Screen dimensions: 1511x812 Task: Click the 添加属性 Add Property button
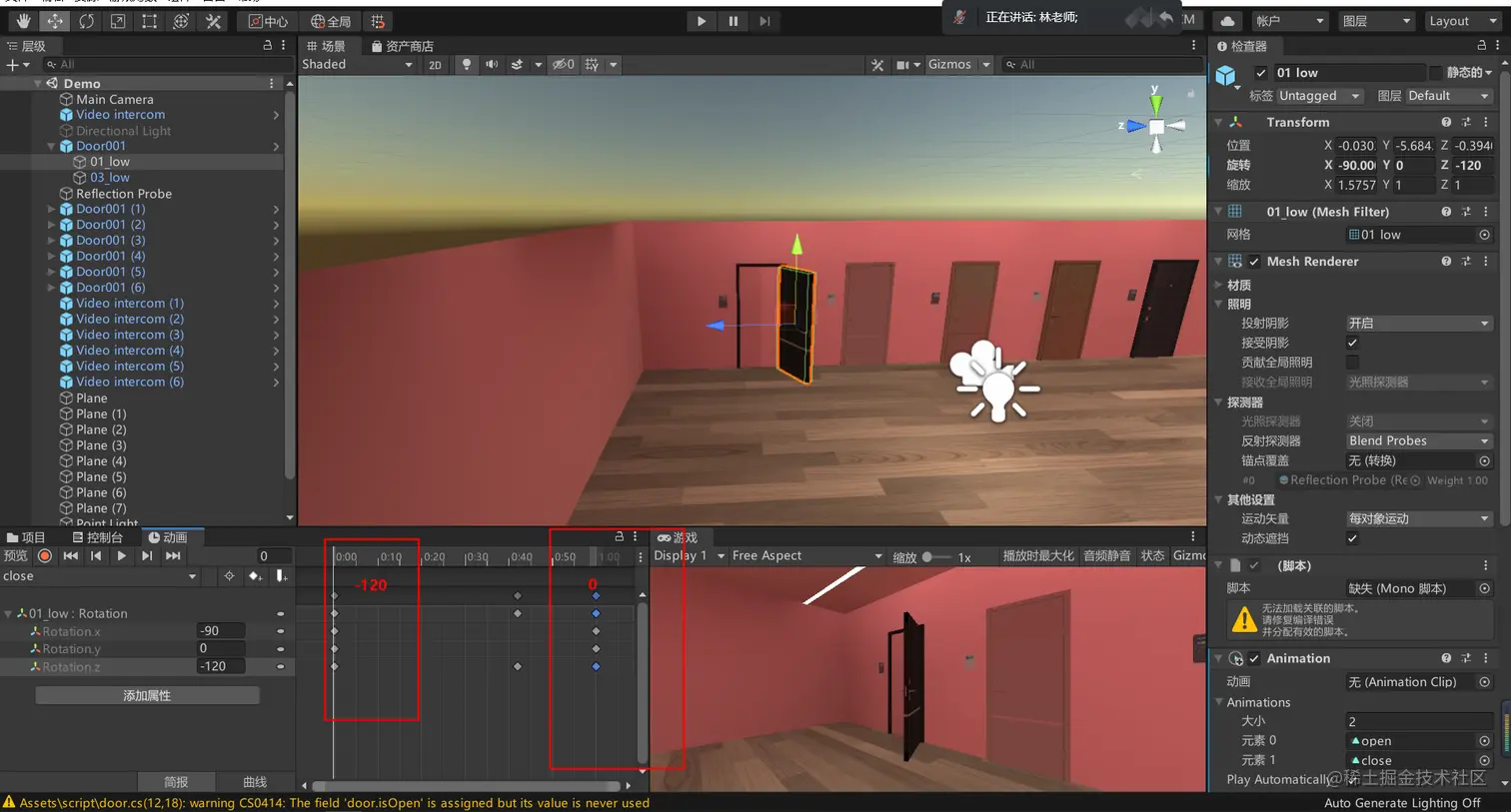pos(147,695)
